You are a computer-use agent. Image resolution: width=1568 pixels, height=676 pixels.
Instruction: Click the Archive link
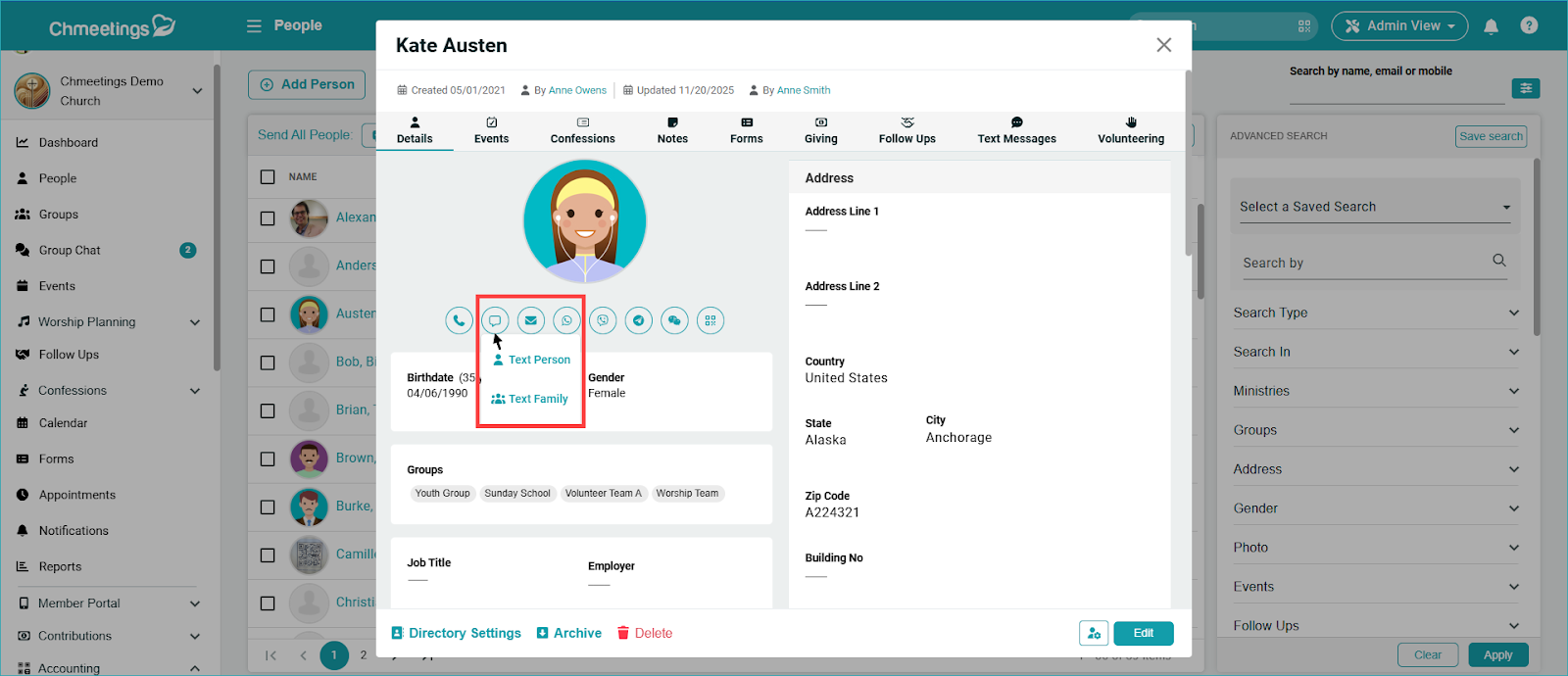click(569, 633)
